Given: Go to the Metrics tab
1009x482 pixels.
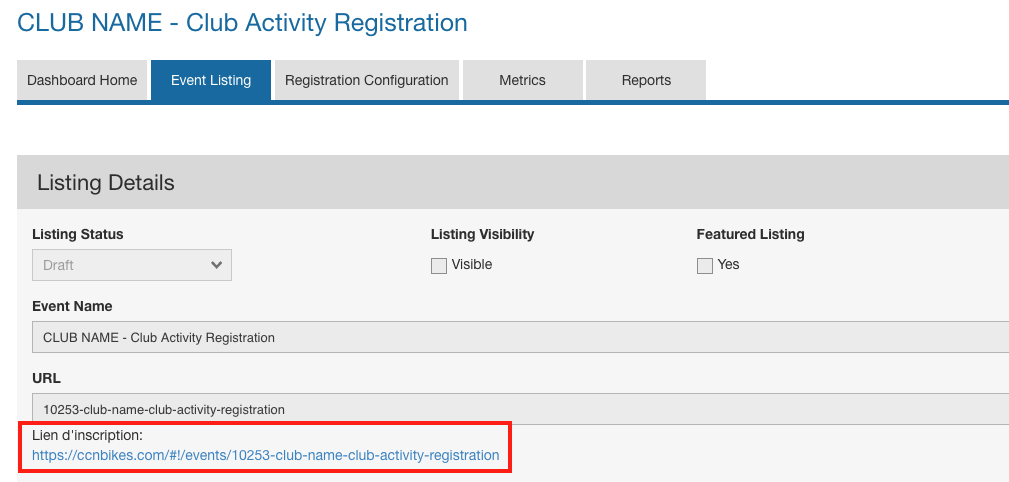Looking at the screenshot, I should (x=522, y=80).
